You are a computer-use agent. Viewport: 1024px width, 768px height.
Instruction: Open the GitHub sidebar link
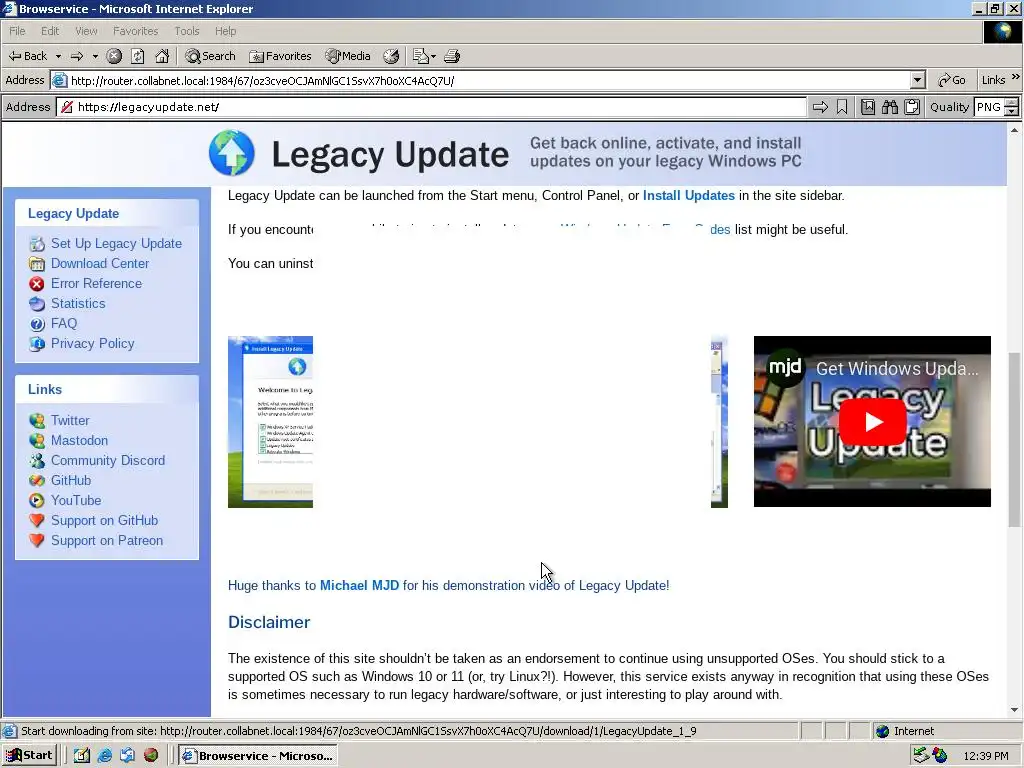(x=71, y=481)
